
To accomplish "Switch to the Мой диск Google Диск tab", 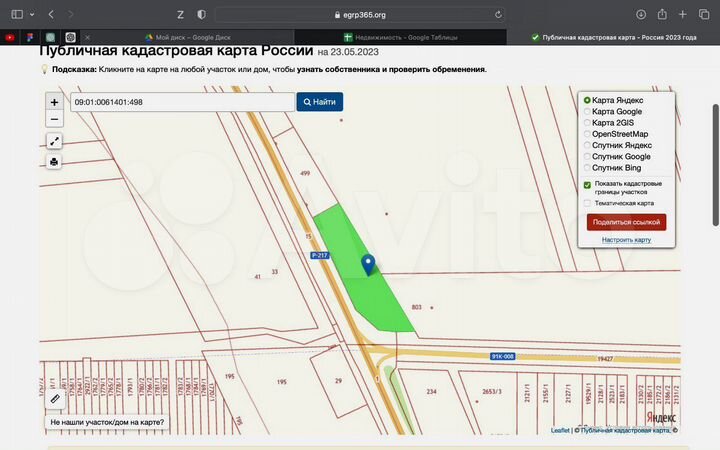I will coord(190,37).
